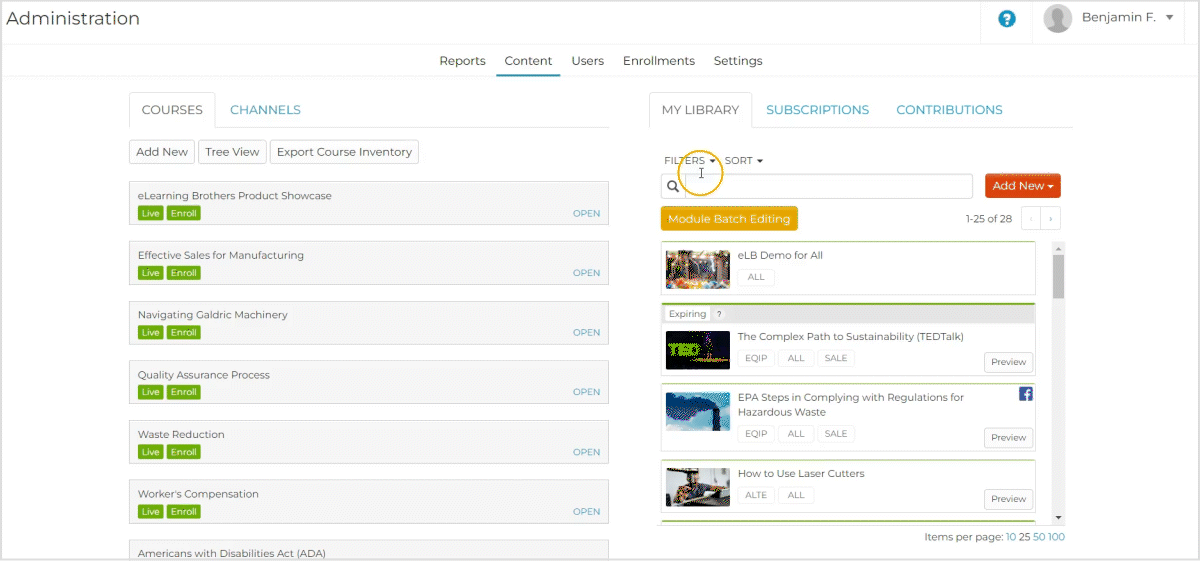Open user menu arrow next to Benjamin F.
1200x561 pixels.
click(x=1170, y=18)
